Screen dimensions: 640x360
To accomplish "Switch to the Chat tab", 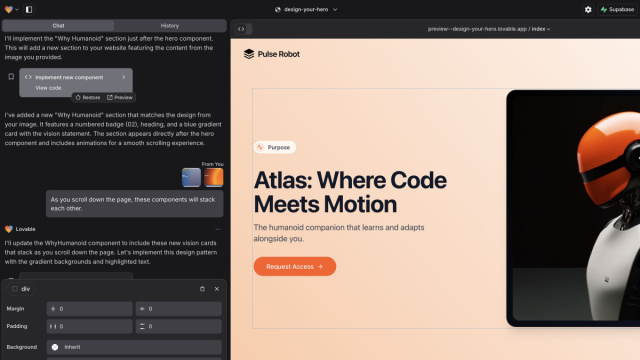I will (58, 25).
